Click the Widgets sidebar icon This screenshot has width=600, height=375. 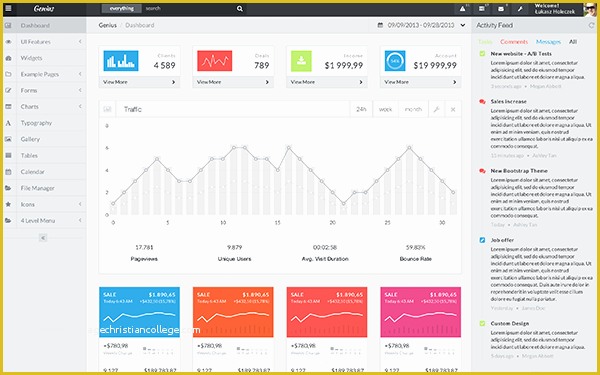[8, 58]
